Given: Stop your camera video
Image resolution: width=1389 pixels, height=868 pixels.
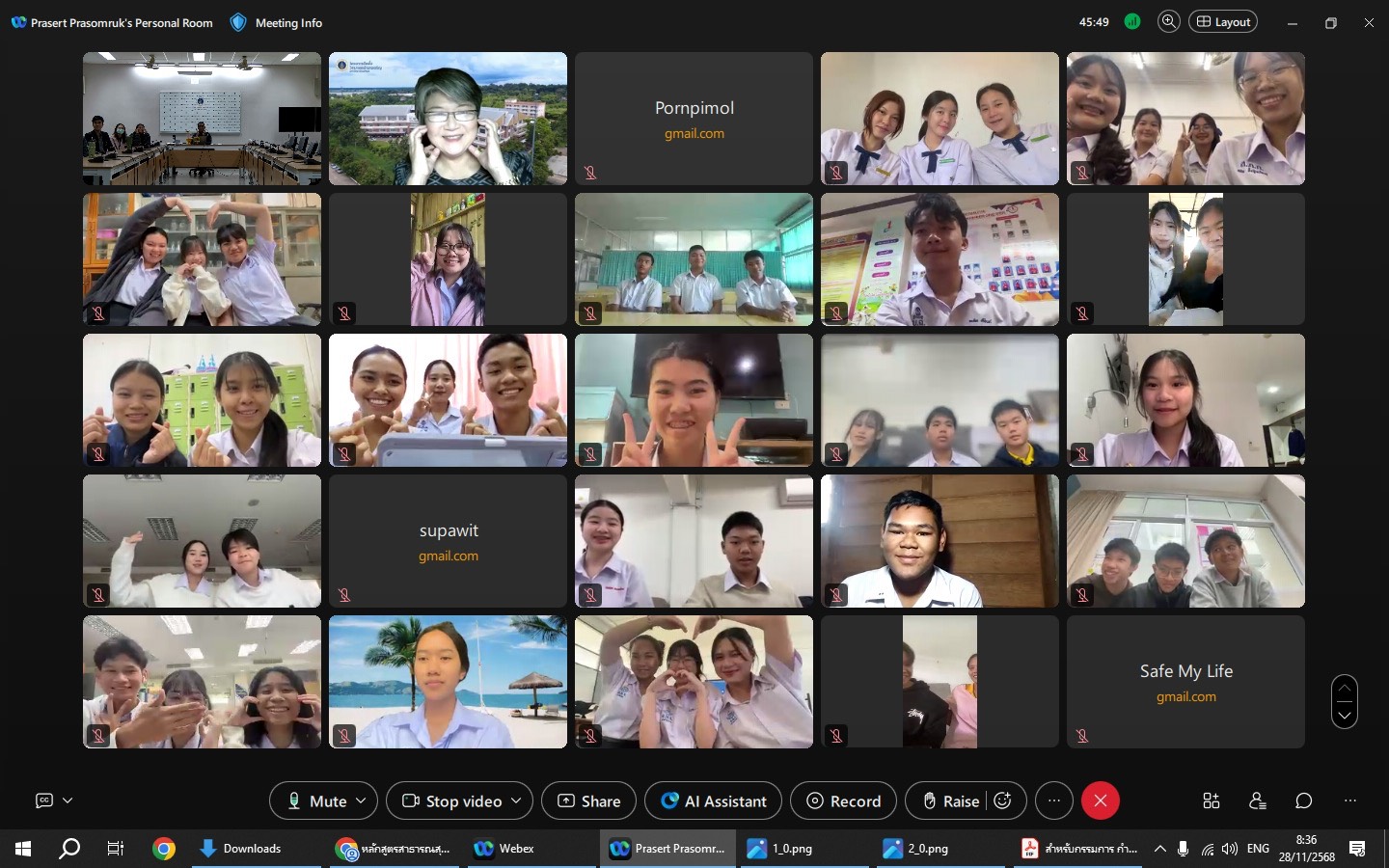Looking at the screenshot, I should (x=453, y=800).
